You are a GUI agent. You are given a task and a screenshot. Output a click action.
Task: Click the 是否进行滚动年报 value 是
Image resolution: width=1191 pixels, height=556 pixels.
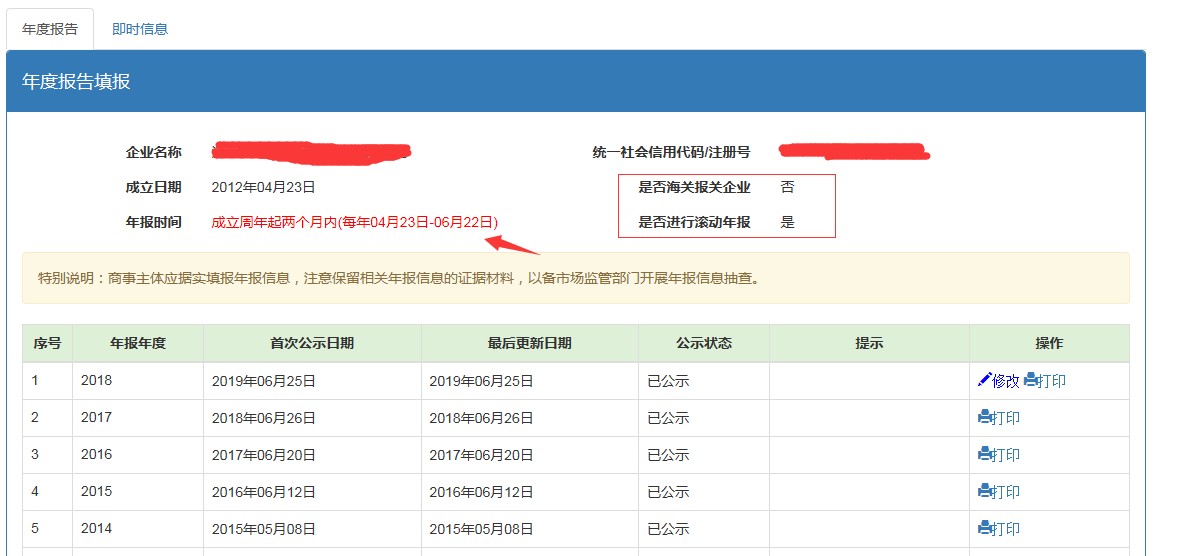pos(788,222)
